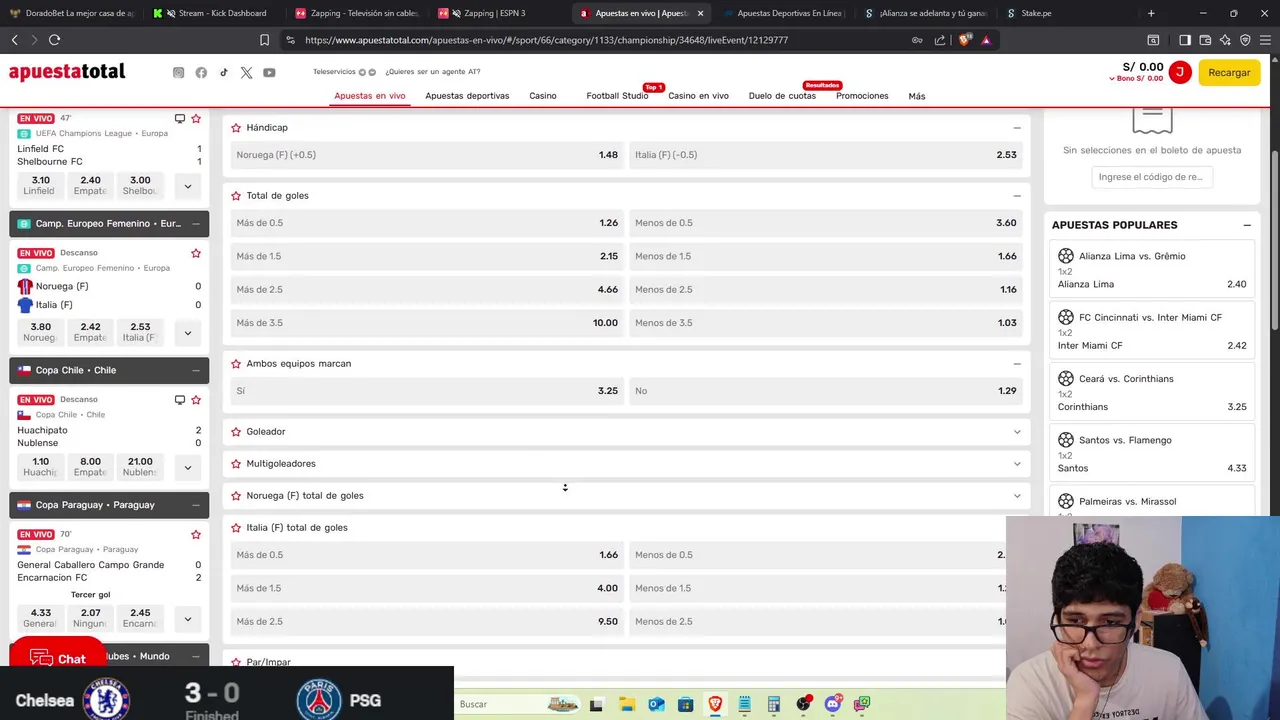Click the Recargar button
The height and width of the screenshot is (720, 1280).
pos(1229,72)
